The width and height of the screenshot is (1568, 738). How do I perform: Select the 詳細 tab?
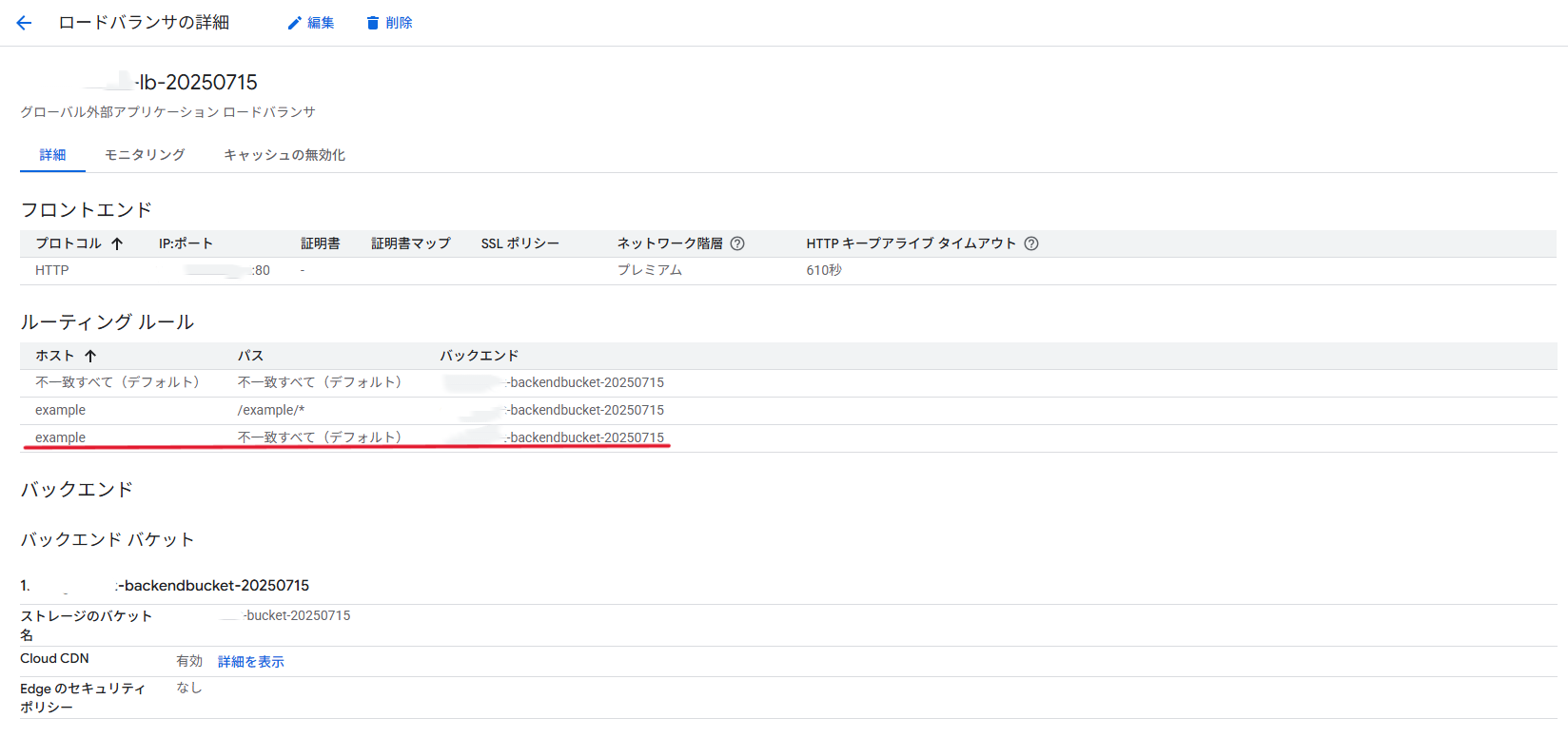tap(52, 155)
